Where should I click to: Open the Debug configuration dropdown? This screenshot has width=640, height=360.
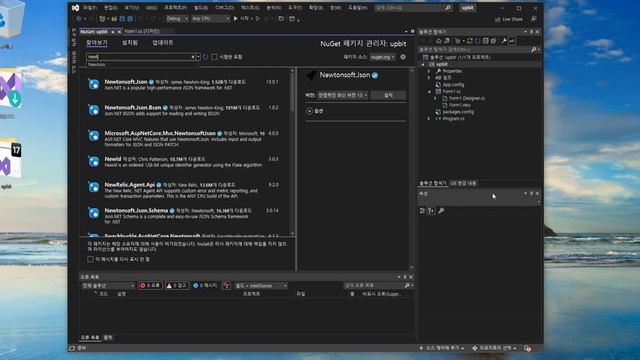[x=177, y=19]
